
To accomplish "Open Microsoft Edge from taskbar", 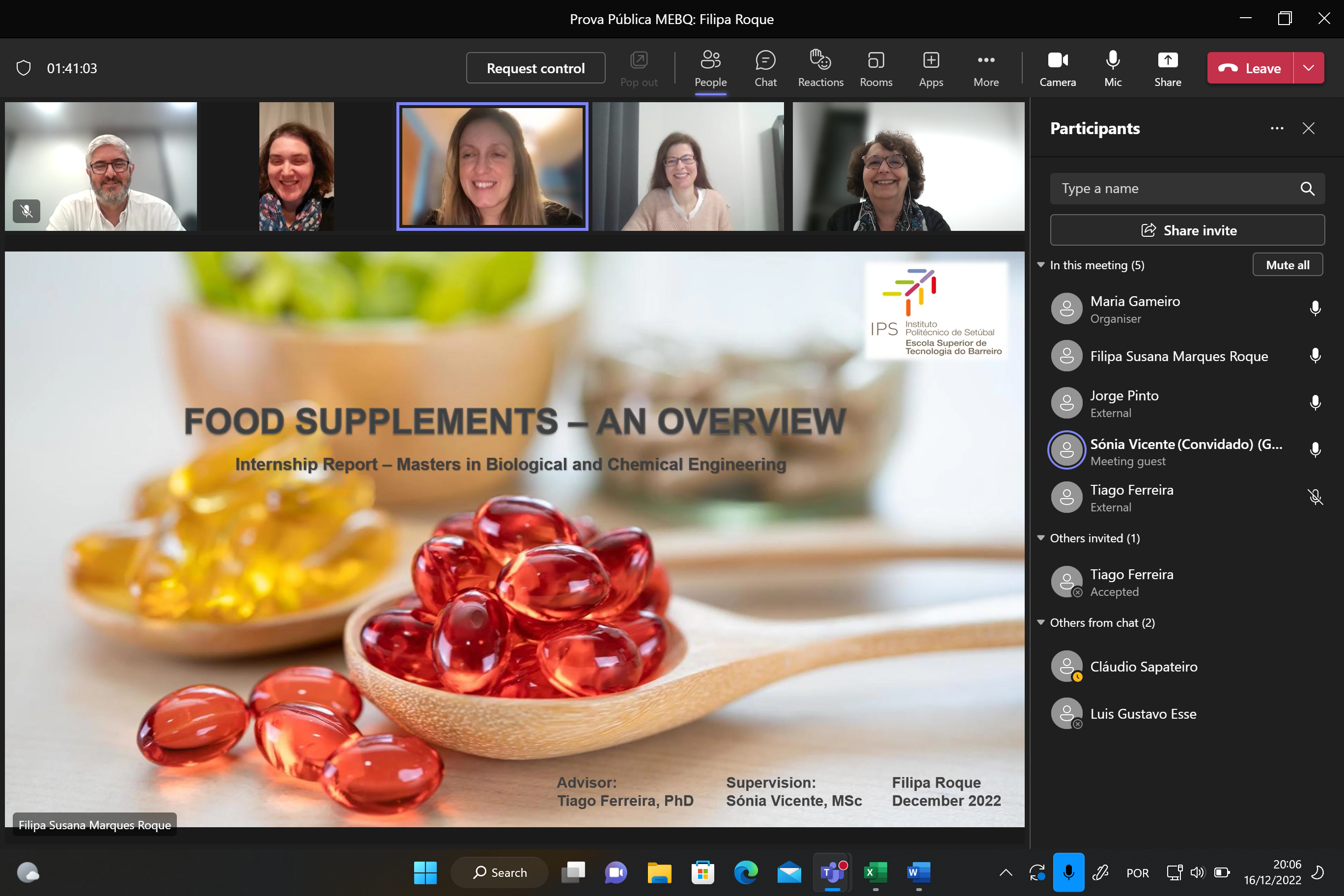I will pos(746,872).
